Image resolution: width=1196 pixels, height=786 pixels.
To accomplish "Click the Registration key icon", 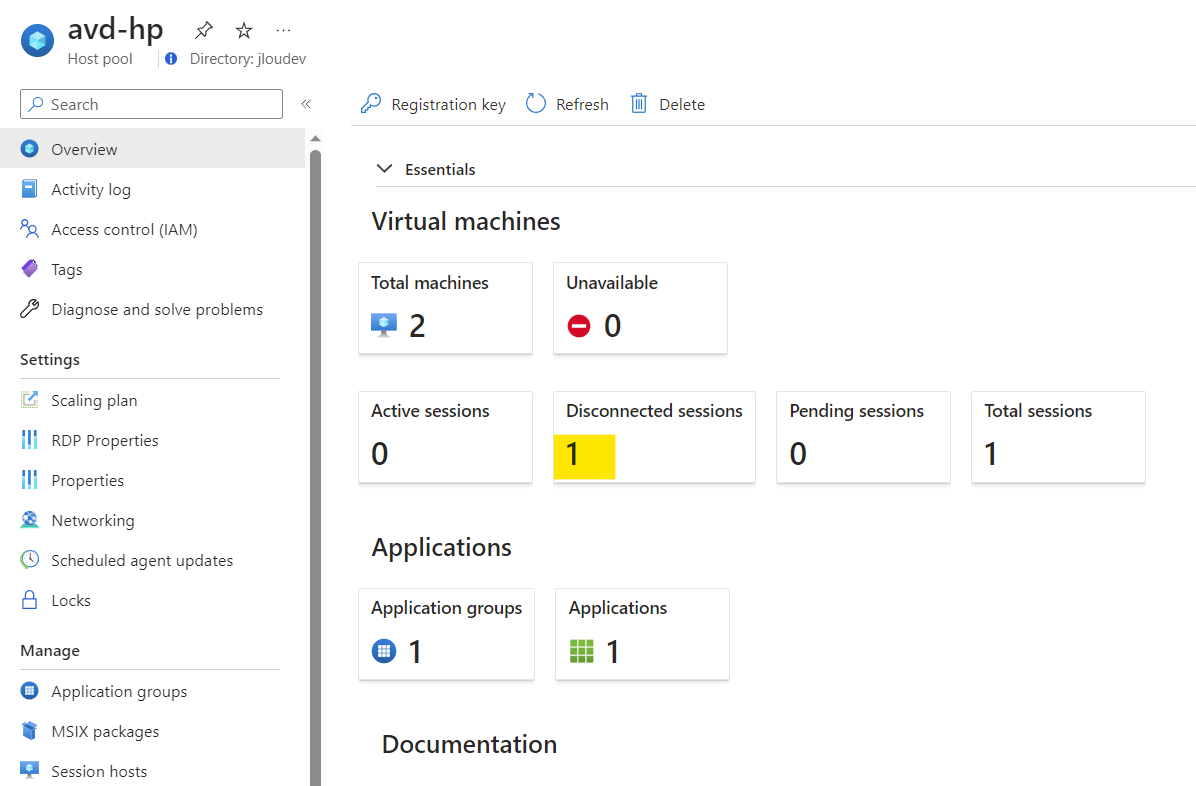I will pyautogui.click(x=371, y=104).
